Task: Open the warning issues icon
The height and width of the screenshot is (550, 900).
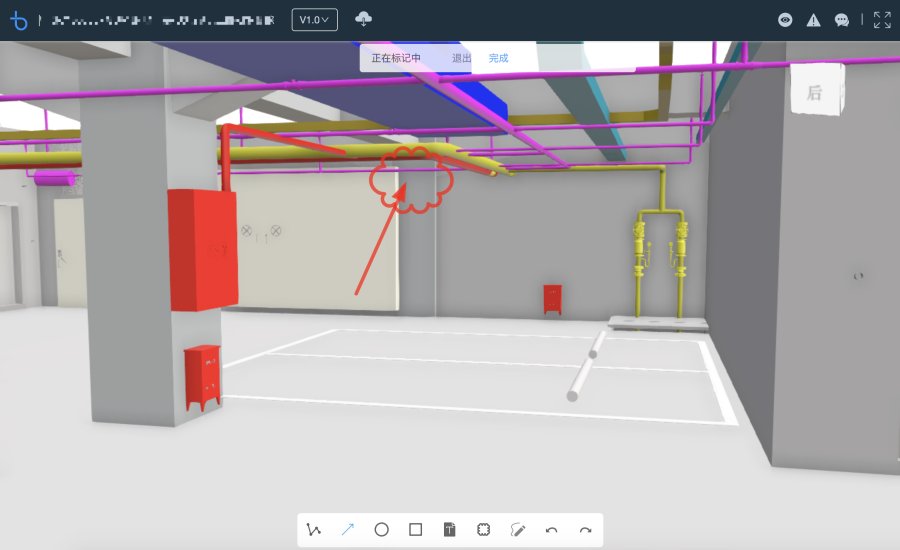Action: (x=814, y=20)
